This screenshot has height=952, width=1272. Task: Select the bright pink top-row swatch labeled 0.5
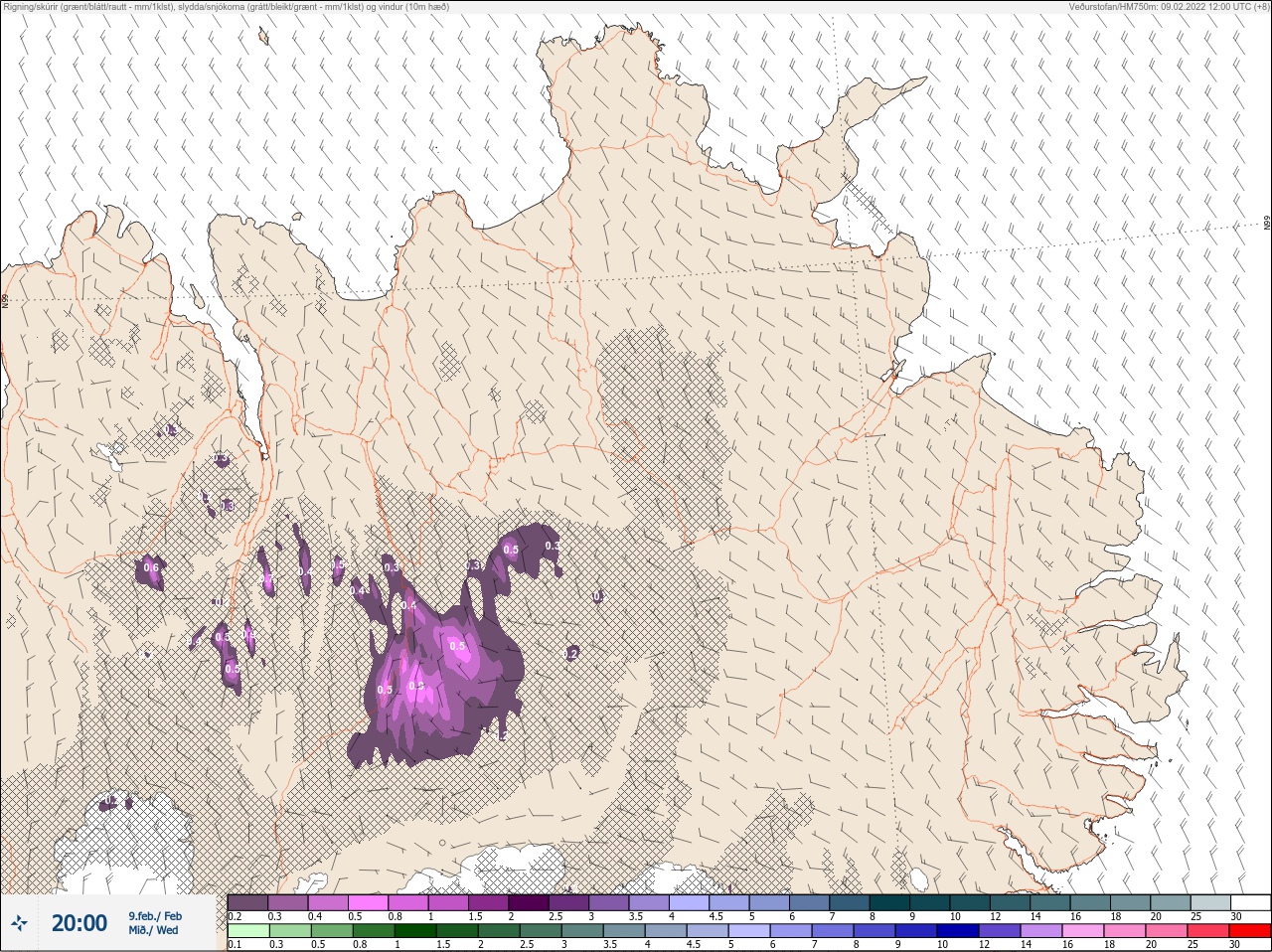pyautogui.click(x=368, y=903)
